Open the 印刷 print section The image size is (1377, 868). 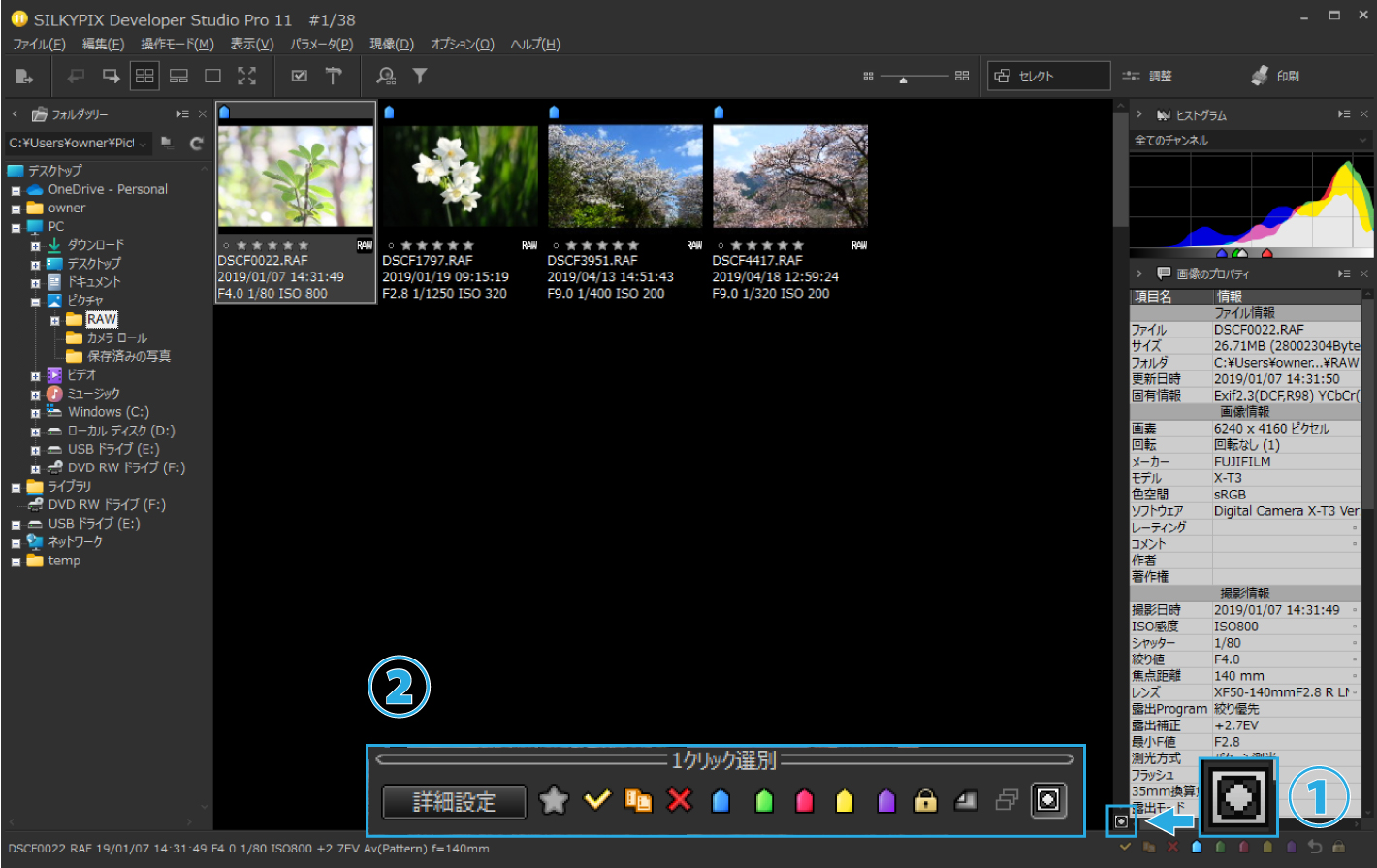[1275, 76]
